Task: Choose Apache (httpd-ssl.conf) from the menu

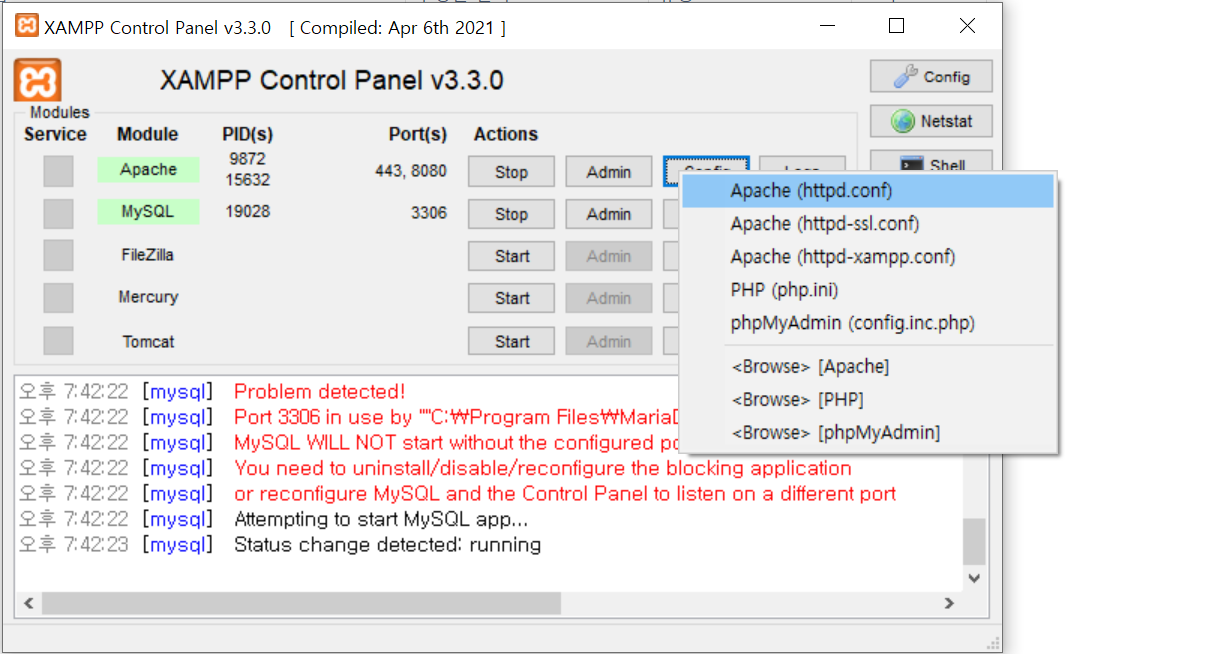Action: click(868, 223)
